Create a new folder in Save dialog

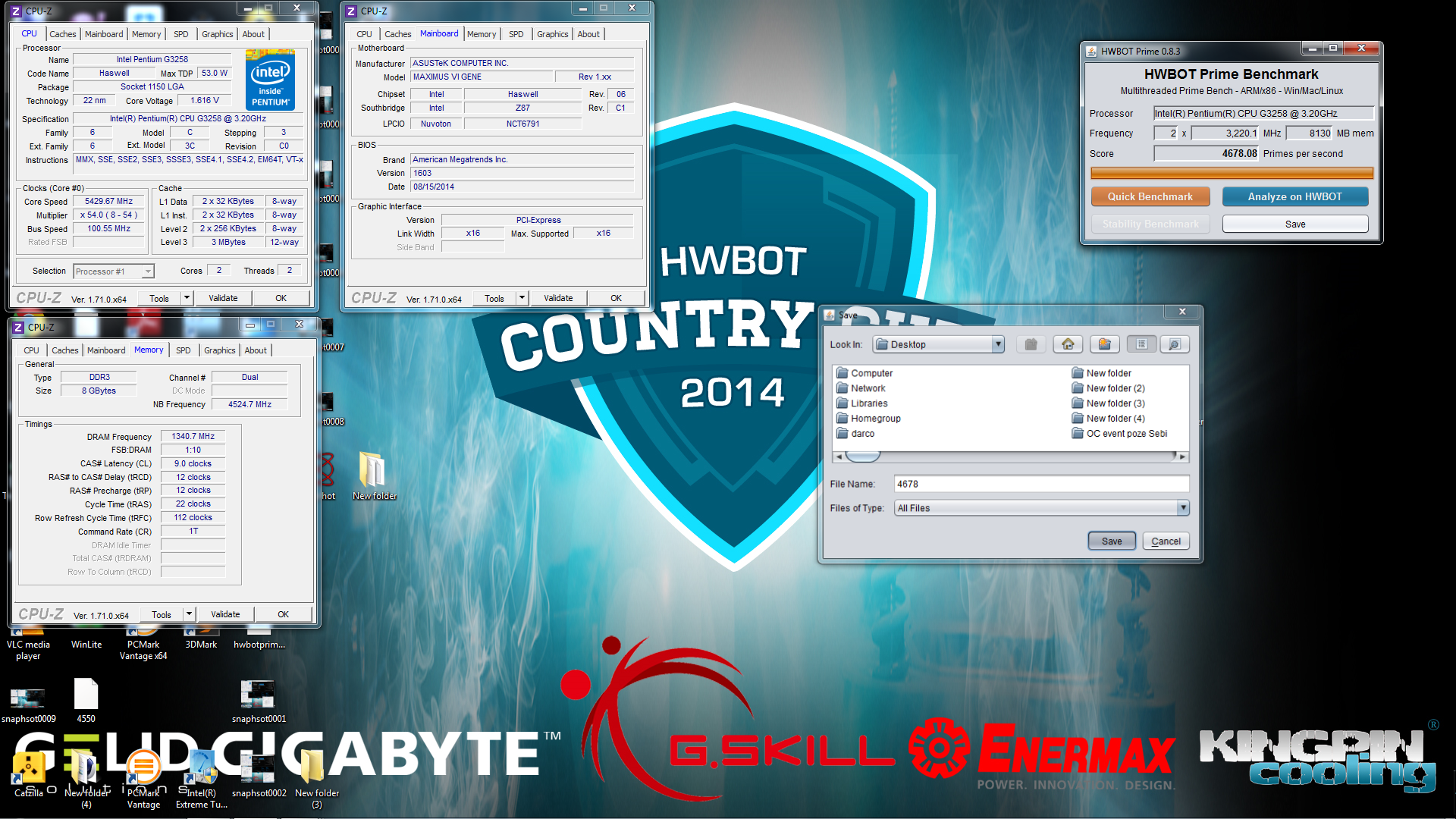[x=1105, y=345]
